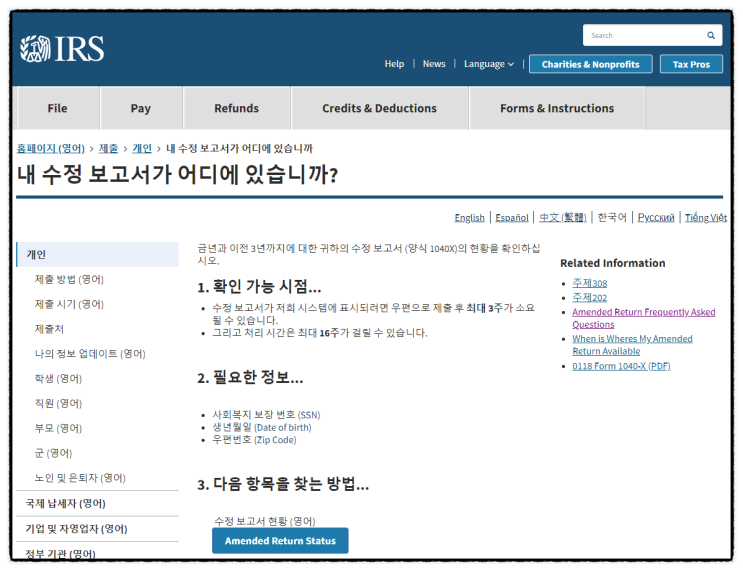Image resolution: width=743 pixels, height=571 pixels.
Task: Open Amended Return Frequently Asked Questions link
Action: [643, 318]
